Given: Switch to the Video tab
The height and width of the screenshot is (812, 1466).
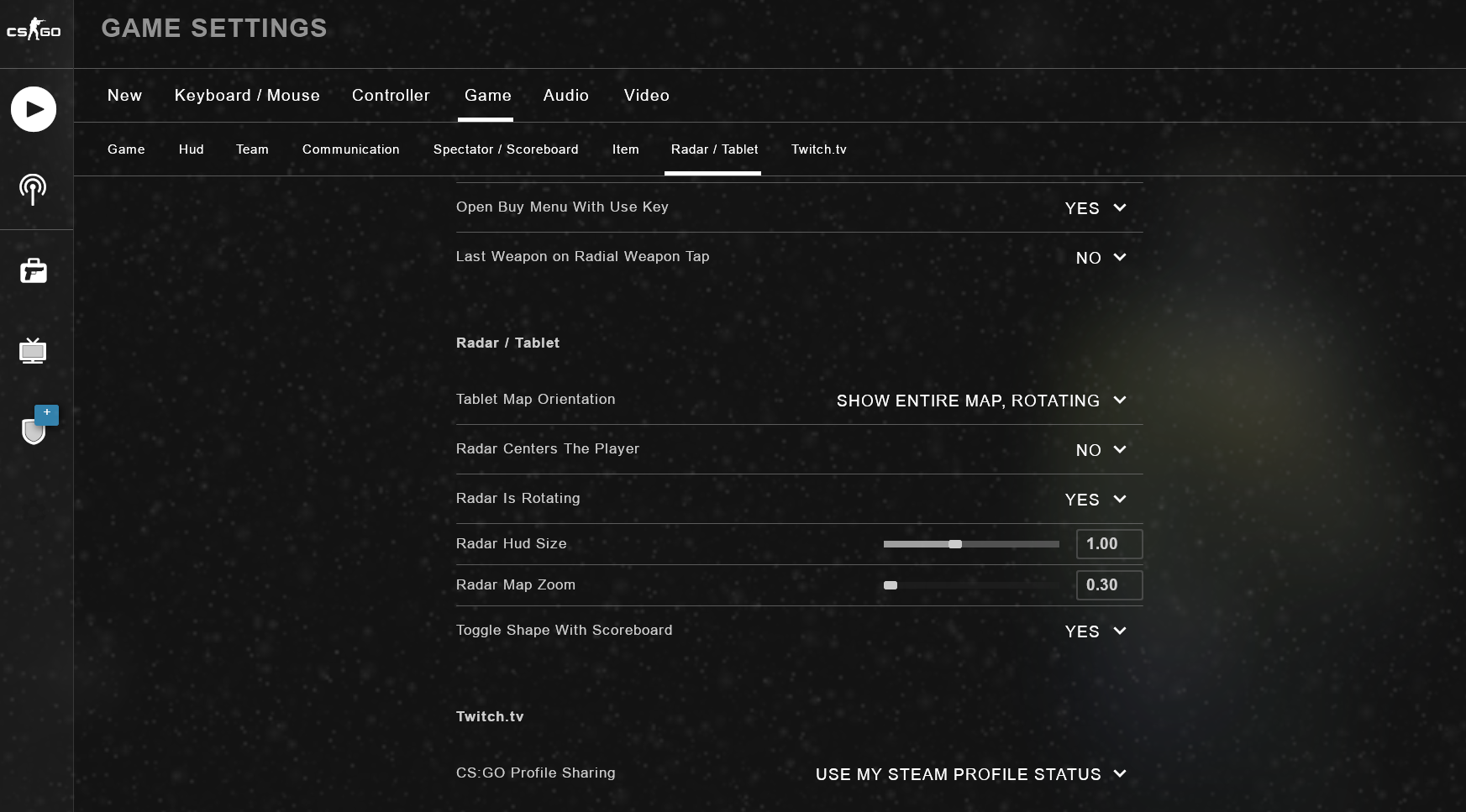Looking at the screenshot, I should click(646, 96).
